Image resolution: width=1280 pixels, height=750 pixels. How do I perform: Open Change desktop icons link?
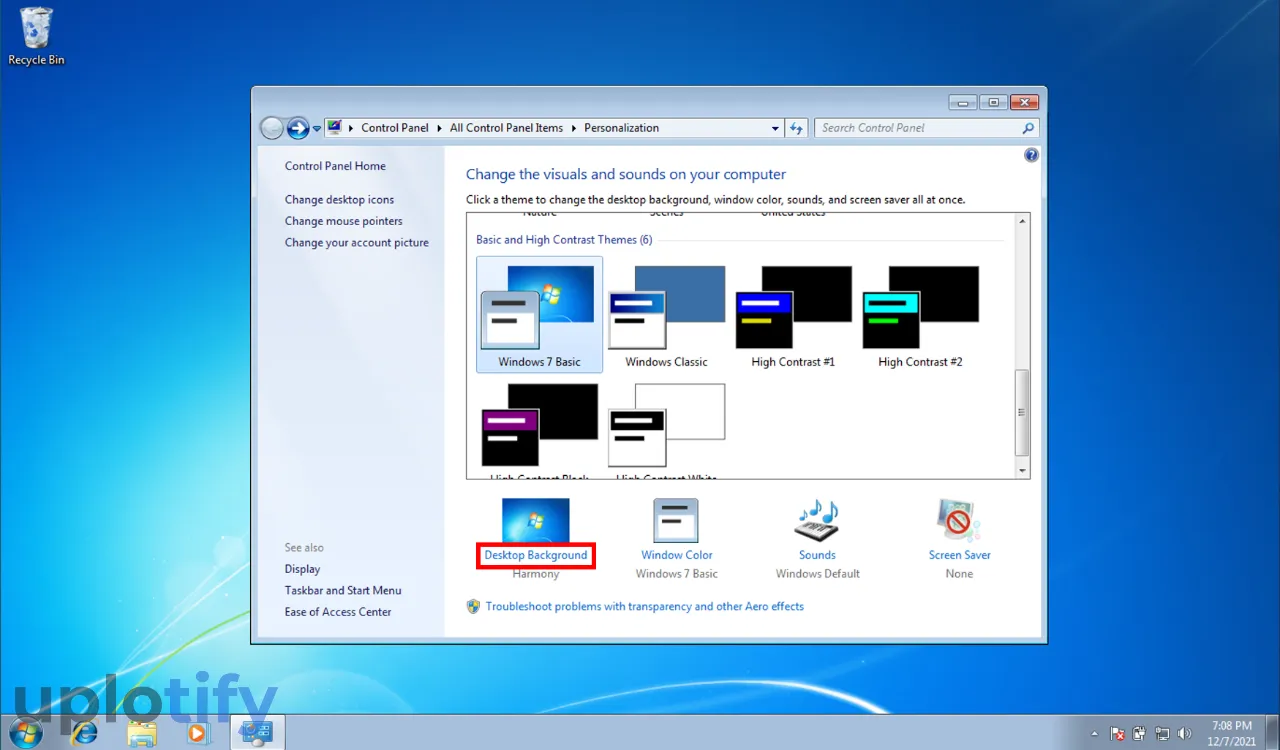click(x=339, y=199)
